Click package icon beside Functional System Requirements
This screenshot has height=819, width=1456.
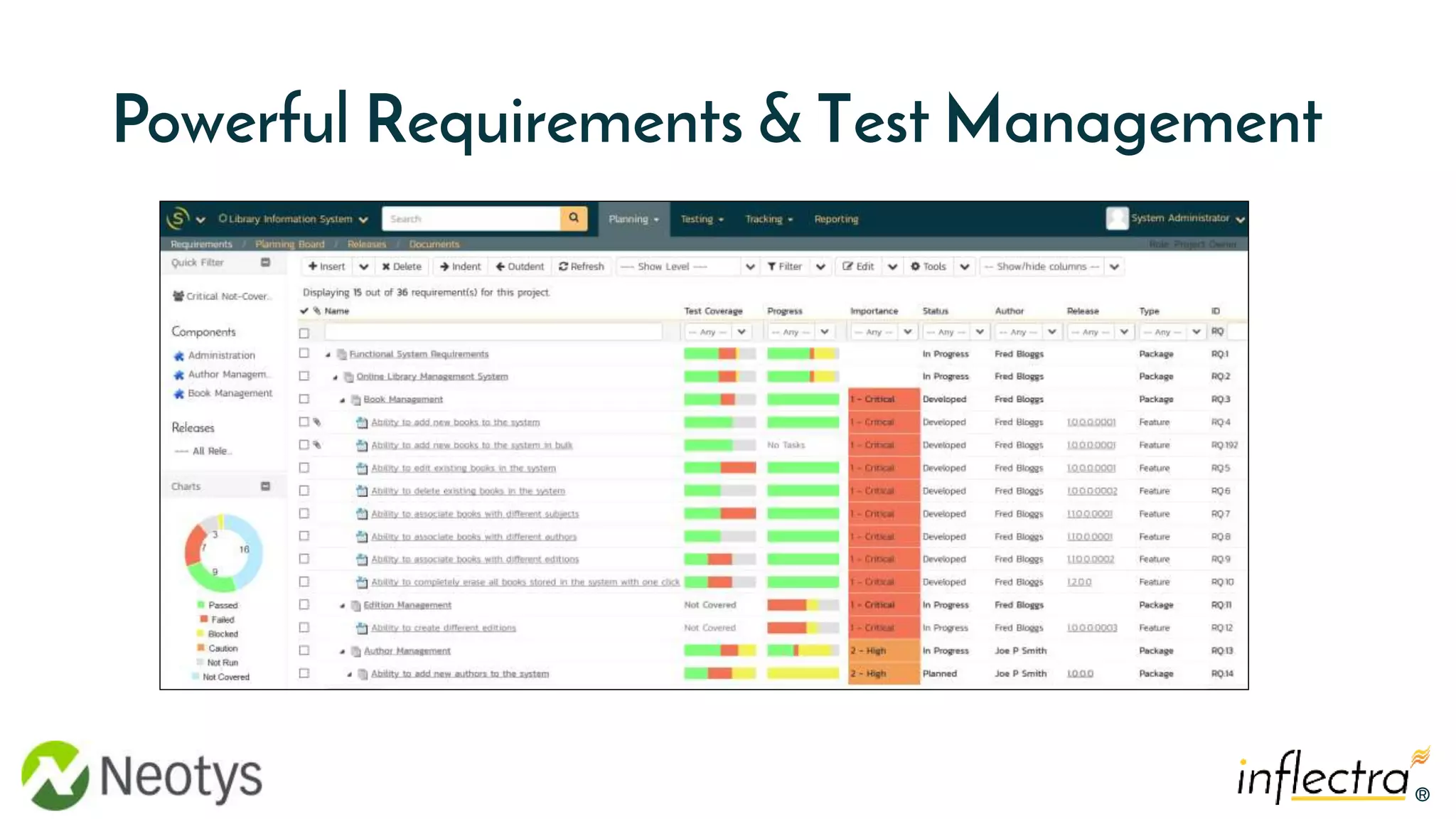coord(341,354)
